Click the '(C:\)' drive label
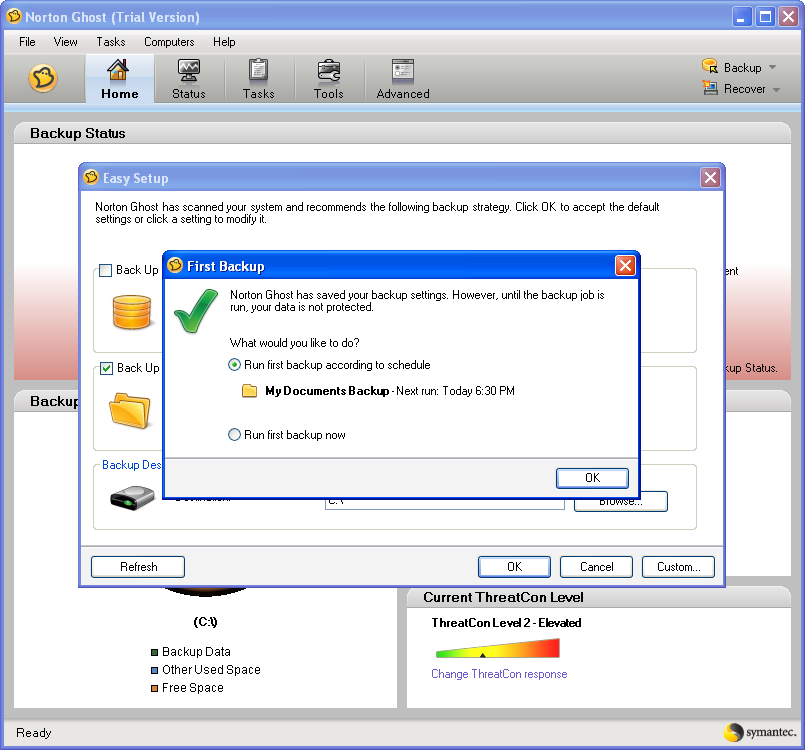The width and height of the screenshot is (805, 750). 205,622
